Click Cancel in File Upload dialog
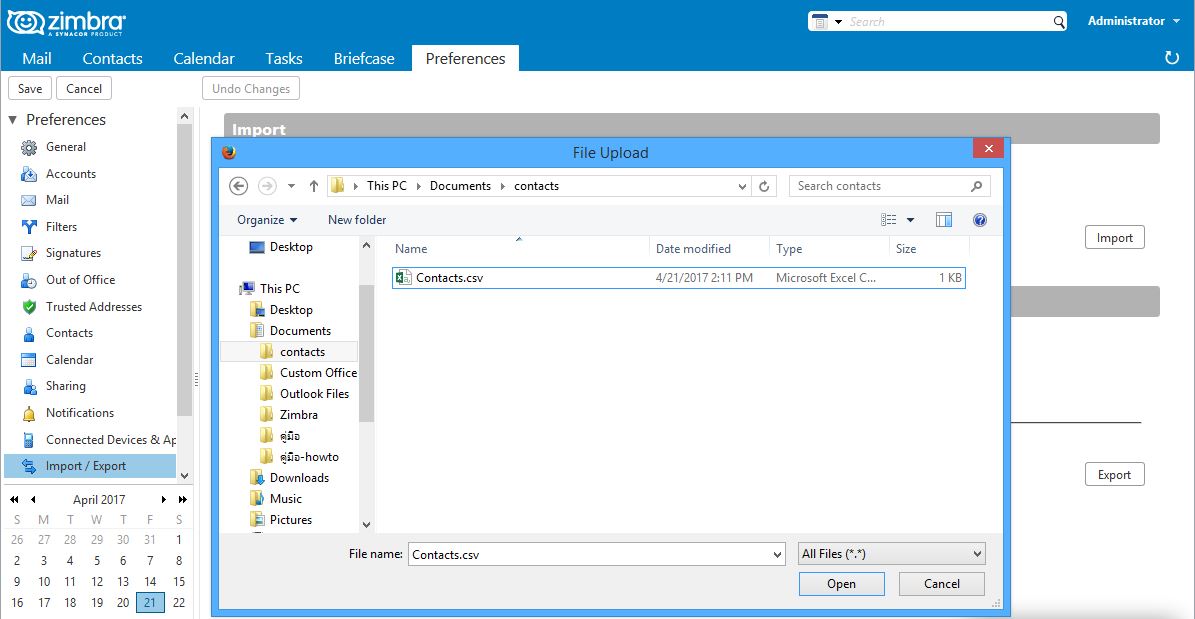The image size is (1195, 619). 941,584
